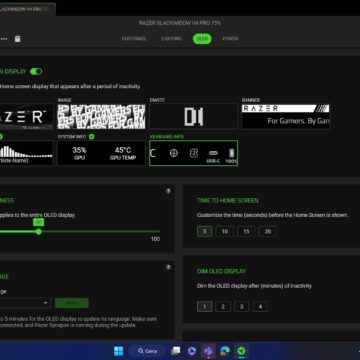360x360 pixels.
Task: Switch to the Lighting tab
Action: (172, 39)
